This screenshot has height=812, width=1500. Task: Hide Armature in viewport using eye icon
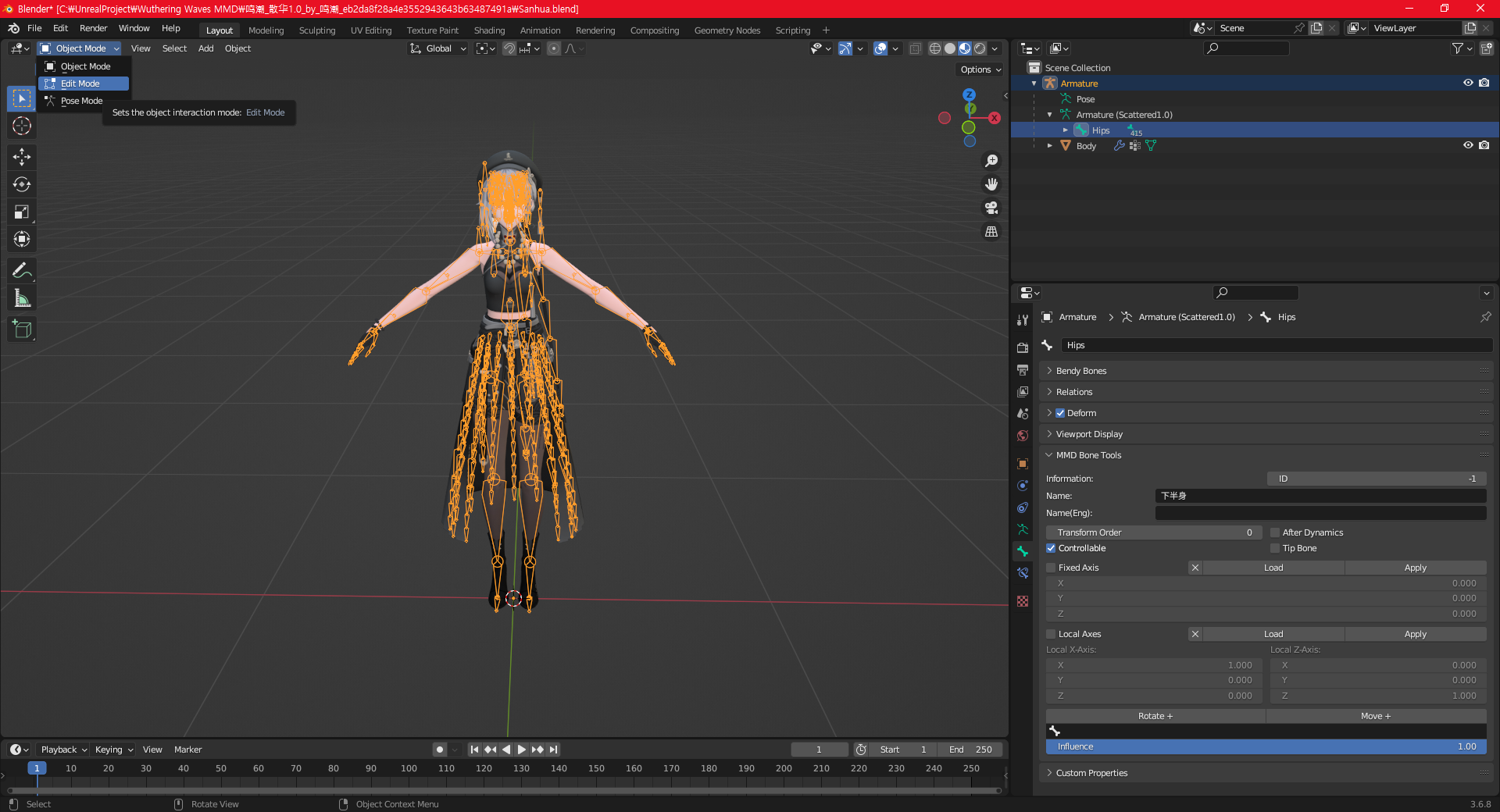point(1468,83)
